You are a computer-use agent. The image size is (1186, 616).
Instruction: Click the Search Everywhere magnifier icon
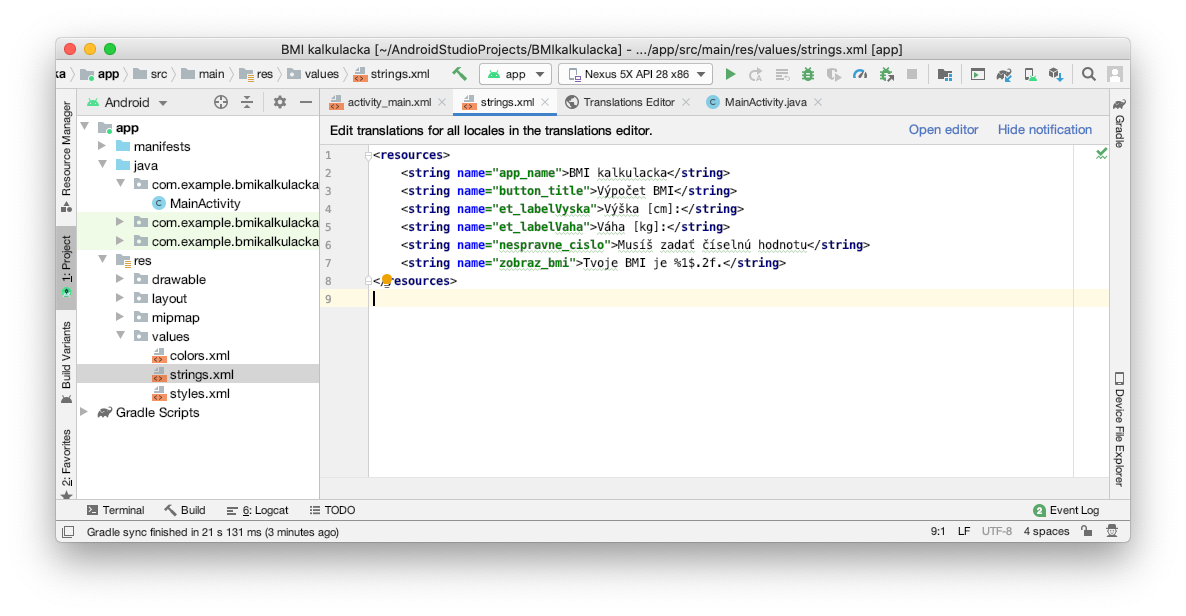(x=1089, y=74)
